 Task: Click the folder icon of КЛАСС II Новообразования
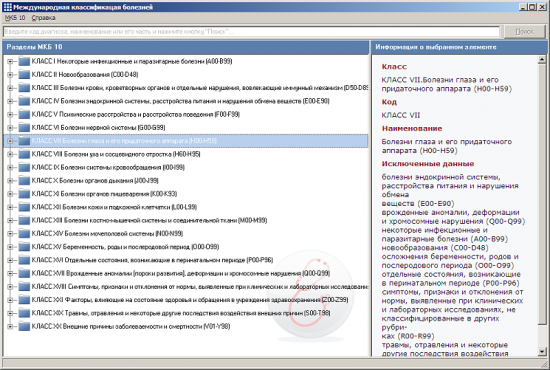click(x=24, y=75)
